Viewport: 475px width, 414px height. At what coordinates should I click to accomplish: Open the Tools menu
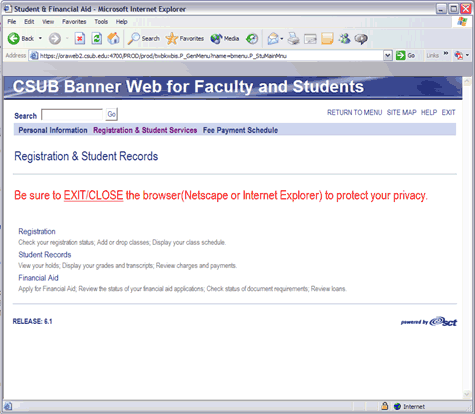(x=101, y=22)
